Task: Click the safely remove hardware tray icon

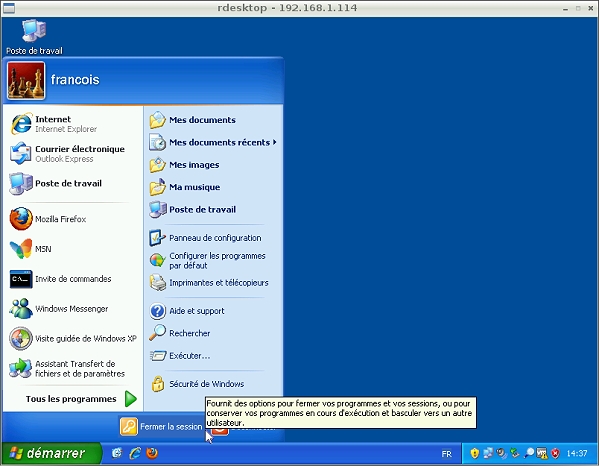Action: pyautogui.click(x=515, y=453)
